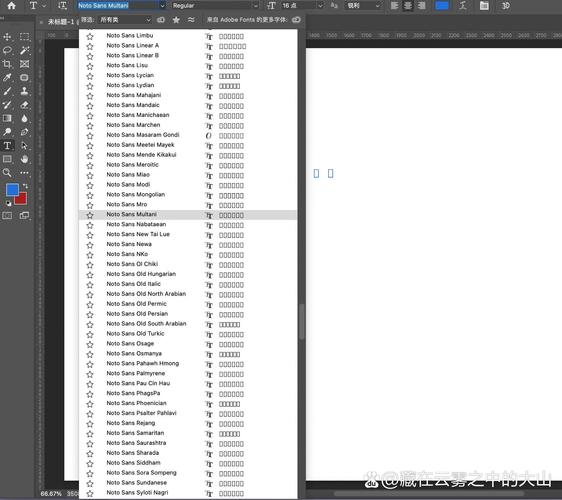
Task: Choose Noto Sans Phoenician from list
Action: click(x=188, y=404)
